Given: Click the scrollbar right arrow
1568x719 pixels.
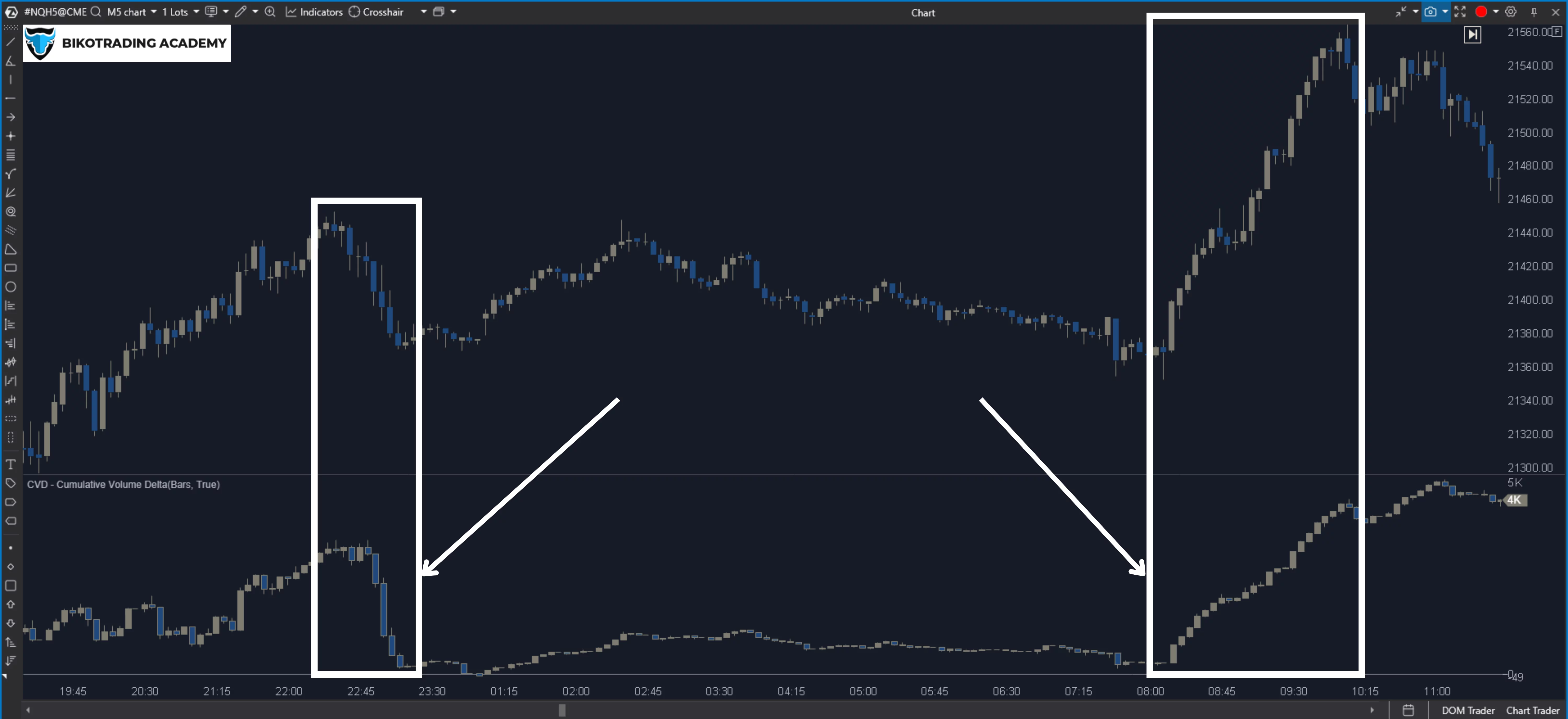Looking at the screenshot, I should pos(1372,710).
